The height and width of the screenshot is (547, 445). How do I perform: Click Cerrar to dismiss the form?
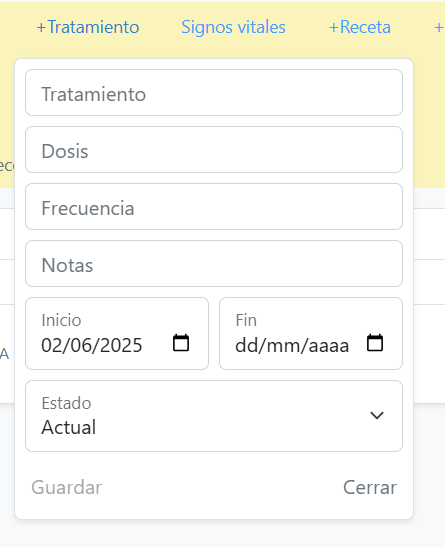pos(370,487)
